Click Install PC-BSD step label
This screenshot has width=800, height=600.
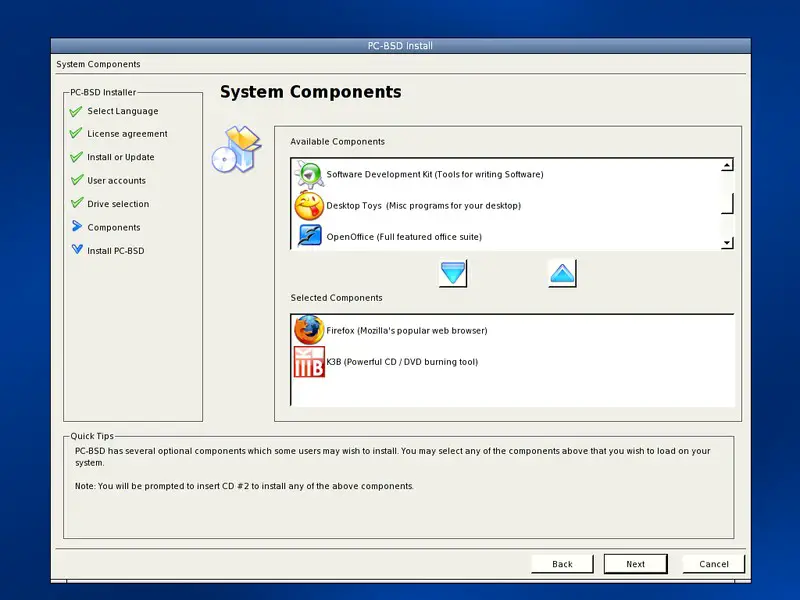tap(116, 251)
